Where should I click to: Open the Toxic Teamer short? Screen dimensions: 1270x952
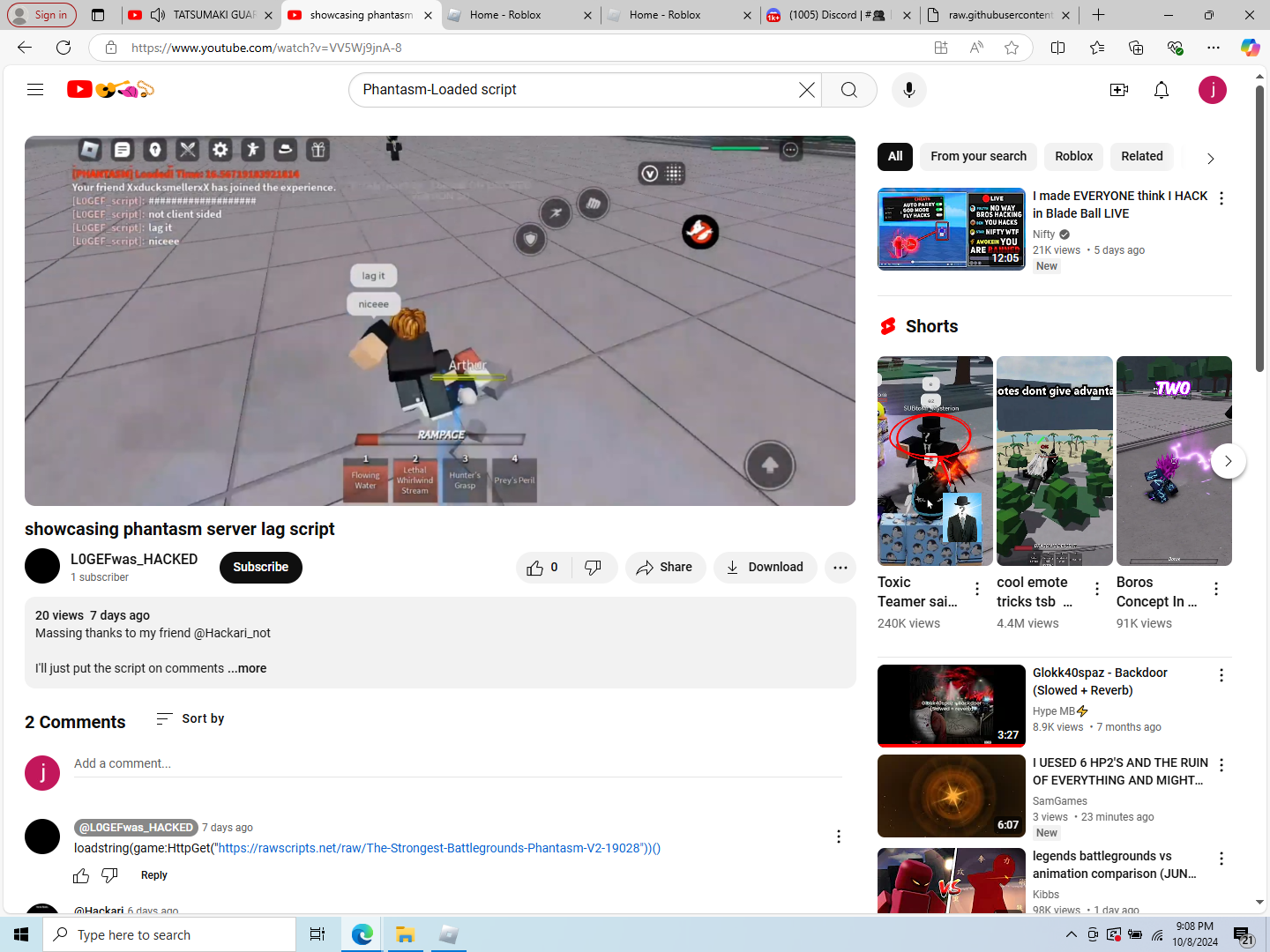pyautogui.click(x=935, y=461)
